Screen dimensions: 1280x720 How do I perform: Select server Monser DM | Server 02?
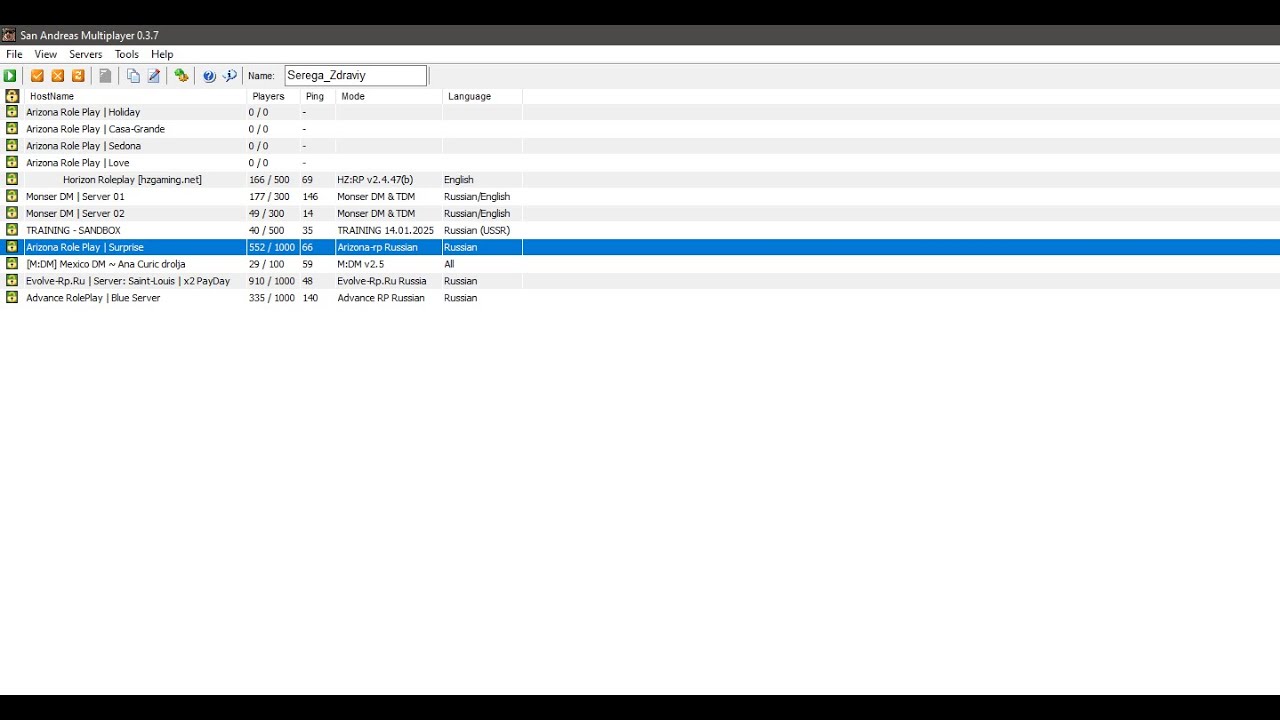(x=75, y=213)
